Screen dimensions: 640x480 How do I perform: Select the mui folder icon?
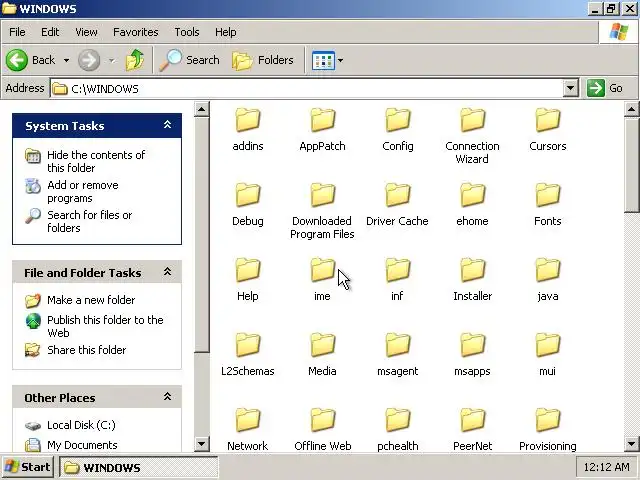point(547,345)
